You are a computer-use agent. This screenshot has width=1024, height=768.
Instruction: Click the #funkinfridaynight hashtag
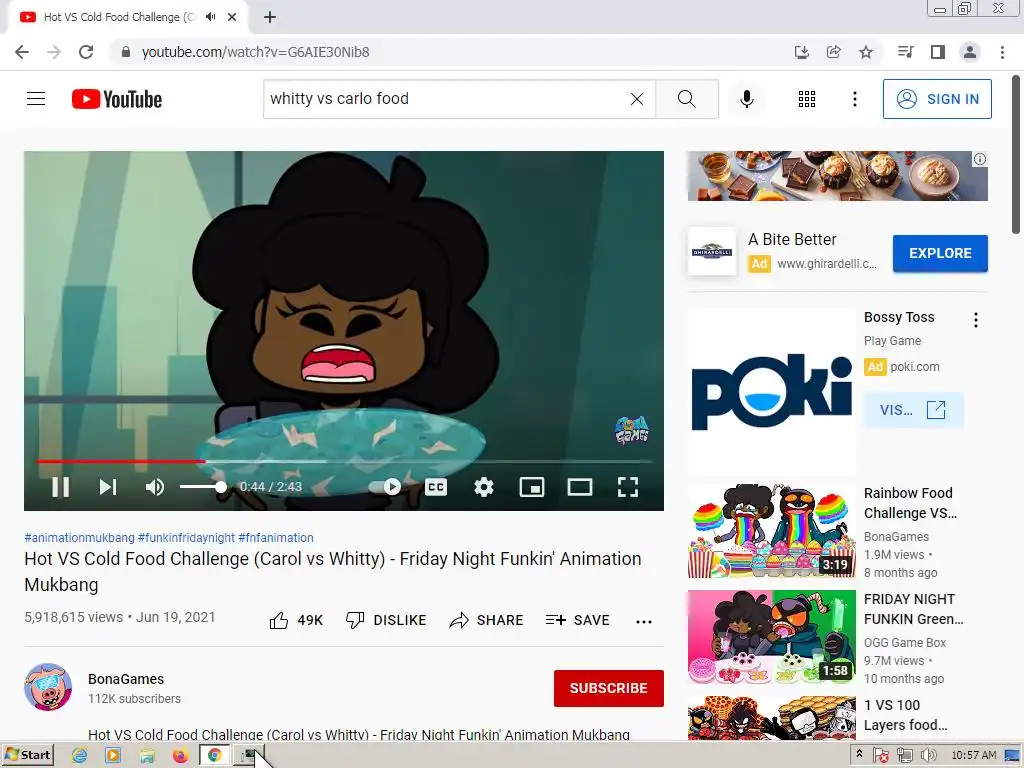[x=186, y=537]
